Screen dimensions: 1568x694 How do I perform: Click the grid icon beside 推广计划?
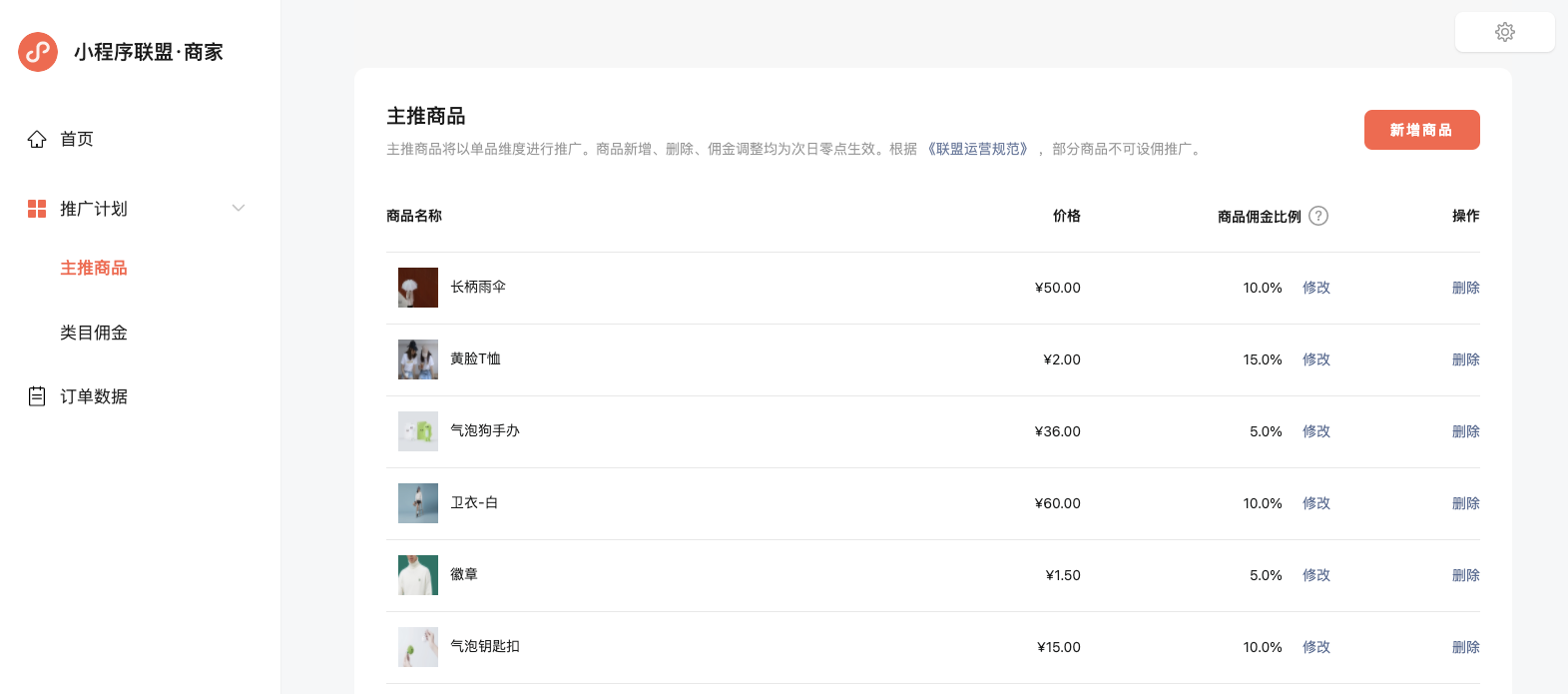37,209
